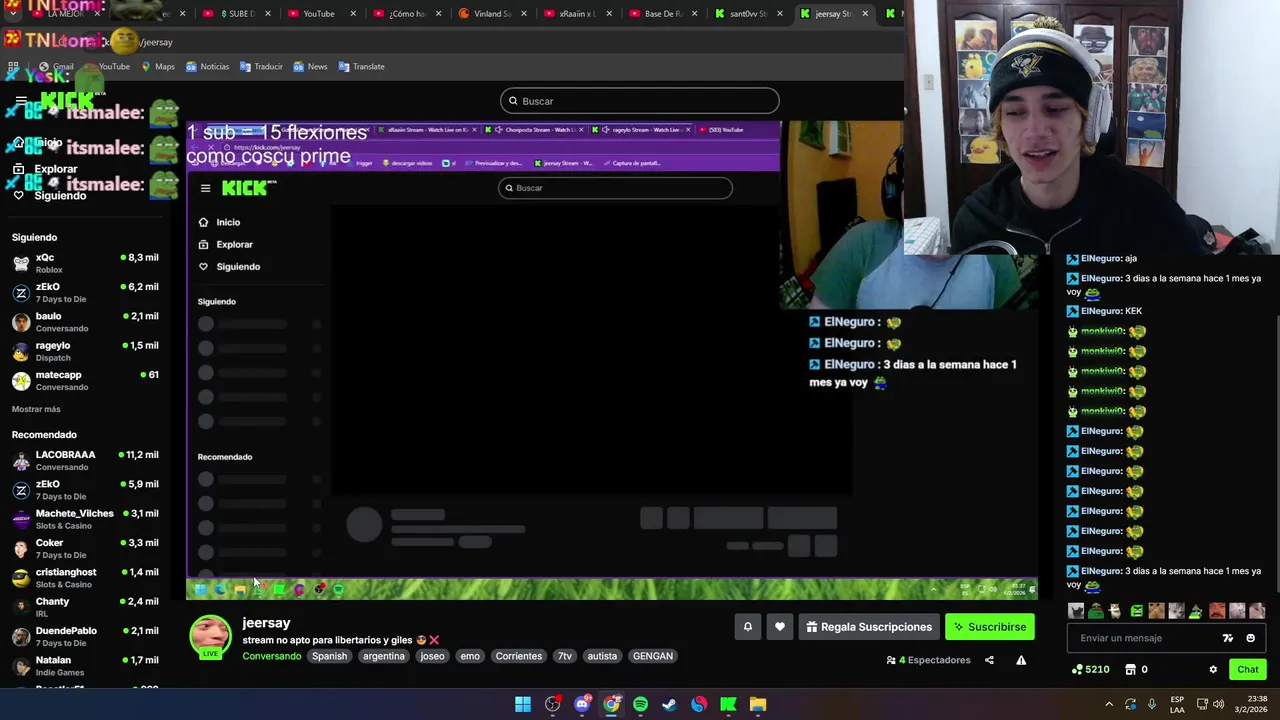This screenshot has width=1280, height=720.
Task: Click the Buscar search box
Action: point(639,101)
